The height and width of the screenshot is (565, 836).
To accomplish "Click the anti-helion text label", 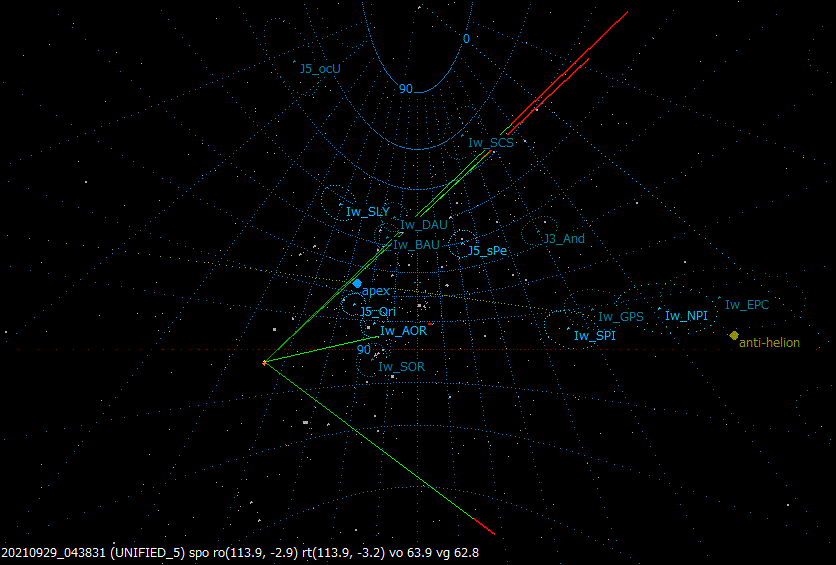I will (x=769, y=343).
